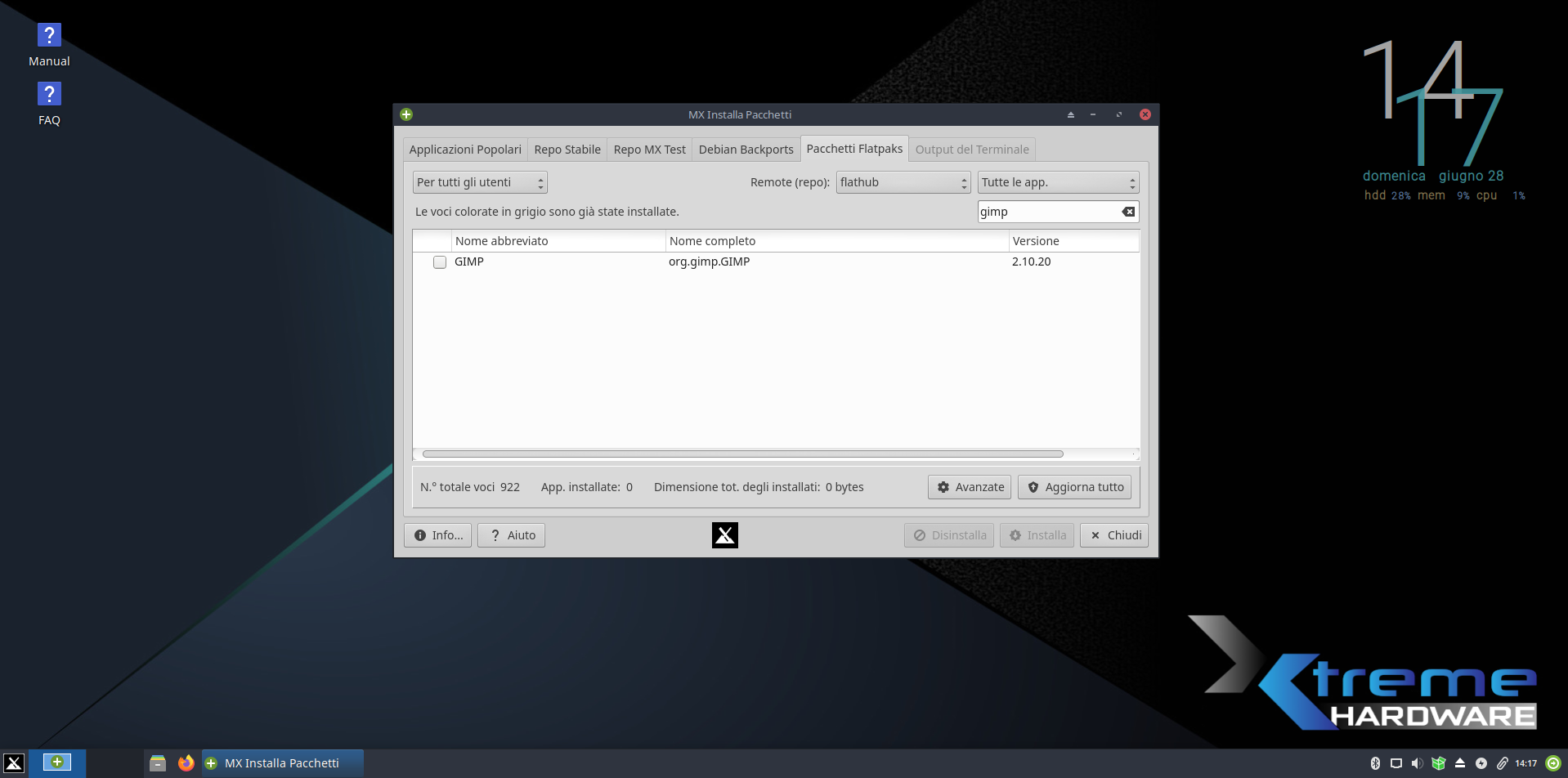
Task: Open the file manager in taskbar
Action: (158, 763)
